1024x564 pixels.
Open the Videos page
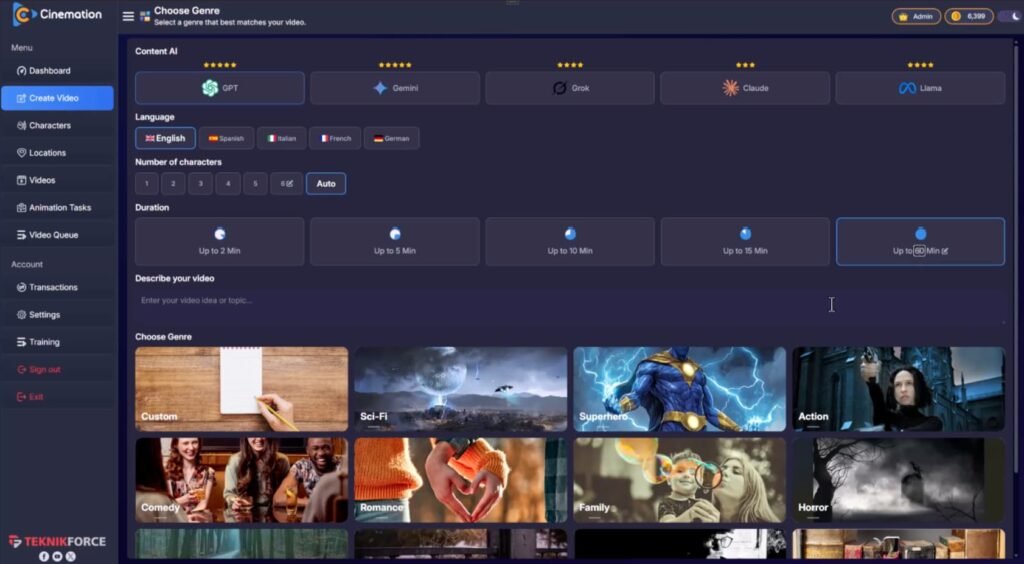(x=57, y=180)
